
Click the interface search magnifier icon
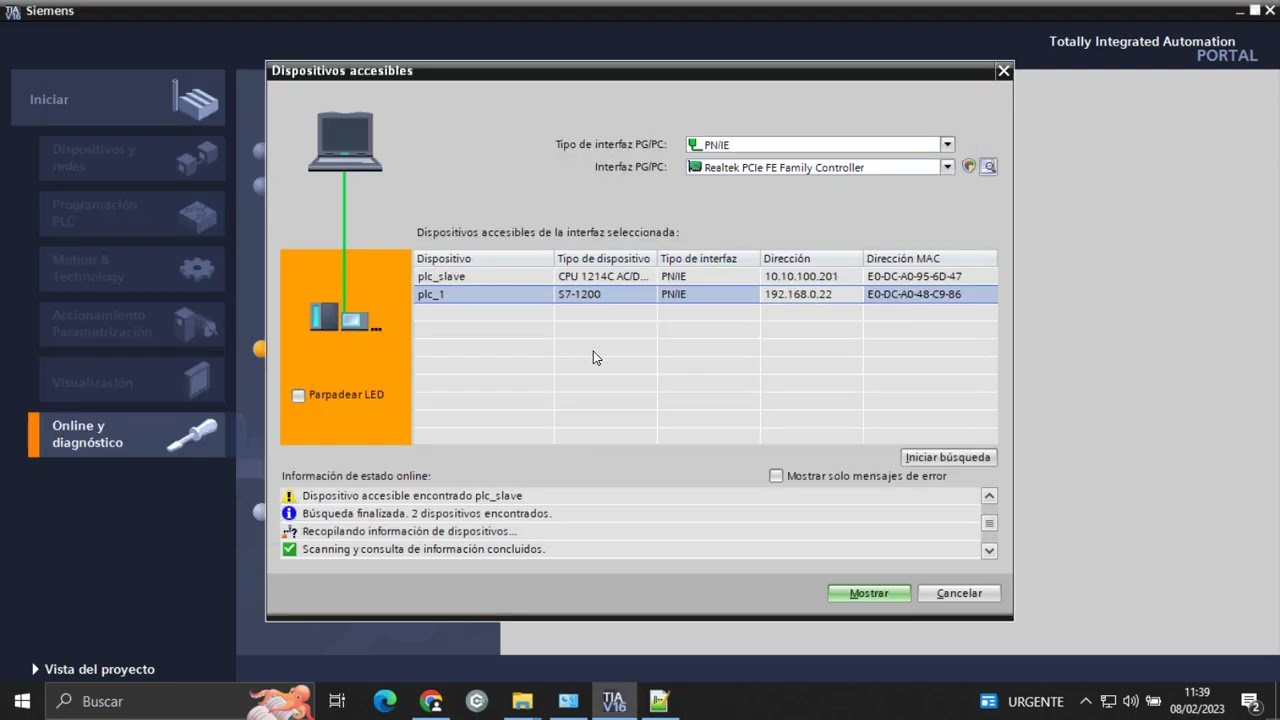[989, 167]
